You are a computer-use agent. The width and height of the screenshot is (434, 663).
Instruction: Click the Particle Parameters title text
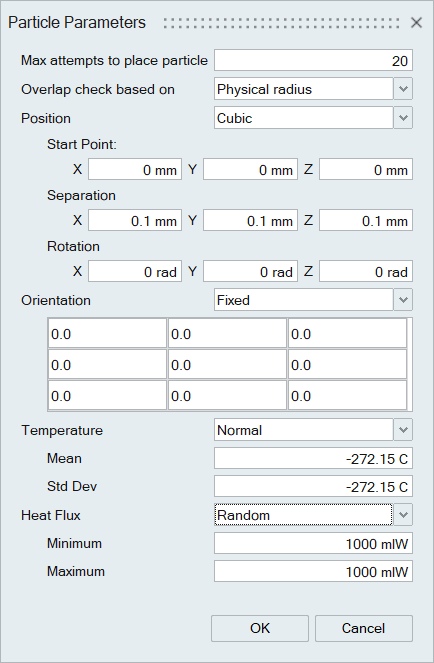coord(77,22)
